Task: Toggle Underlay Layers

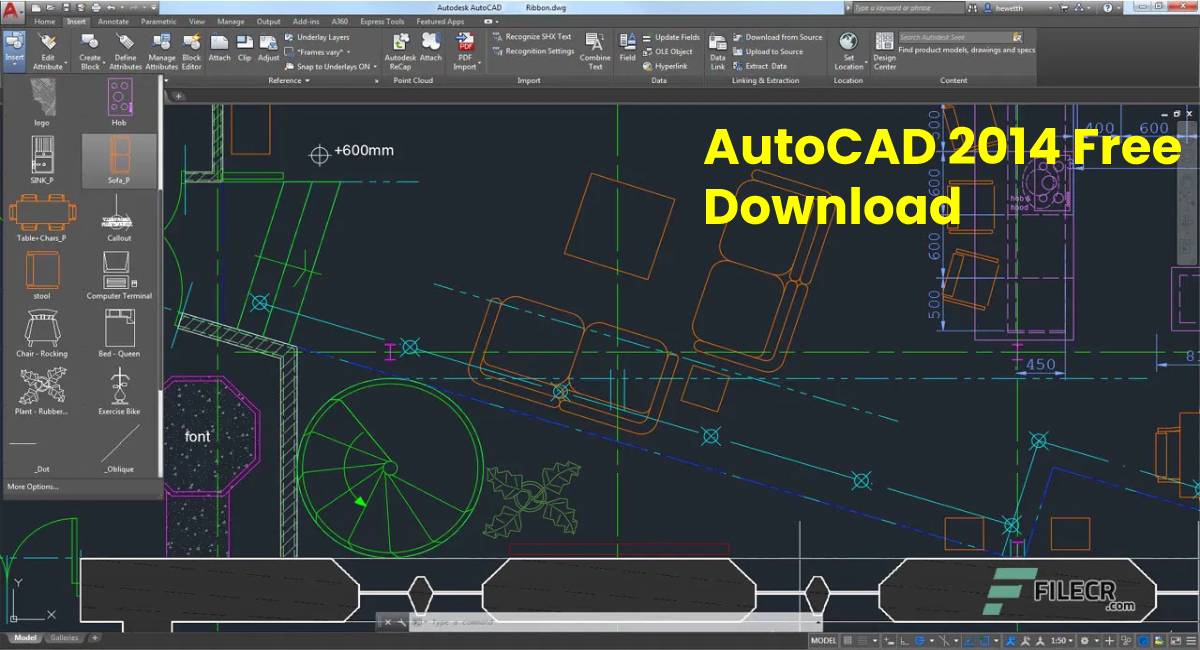Action: (317, 37)
